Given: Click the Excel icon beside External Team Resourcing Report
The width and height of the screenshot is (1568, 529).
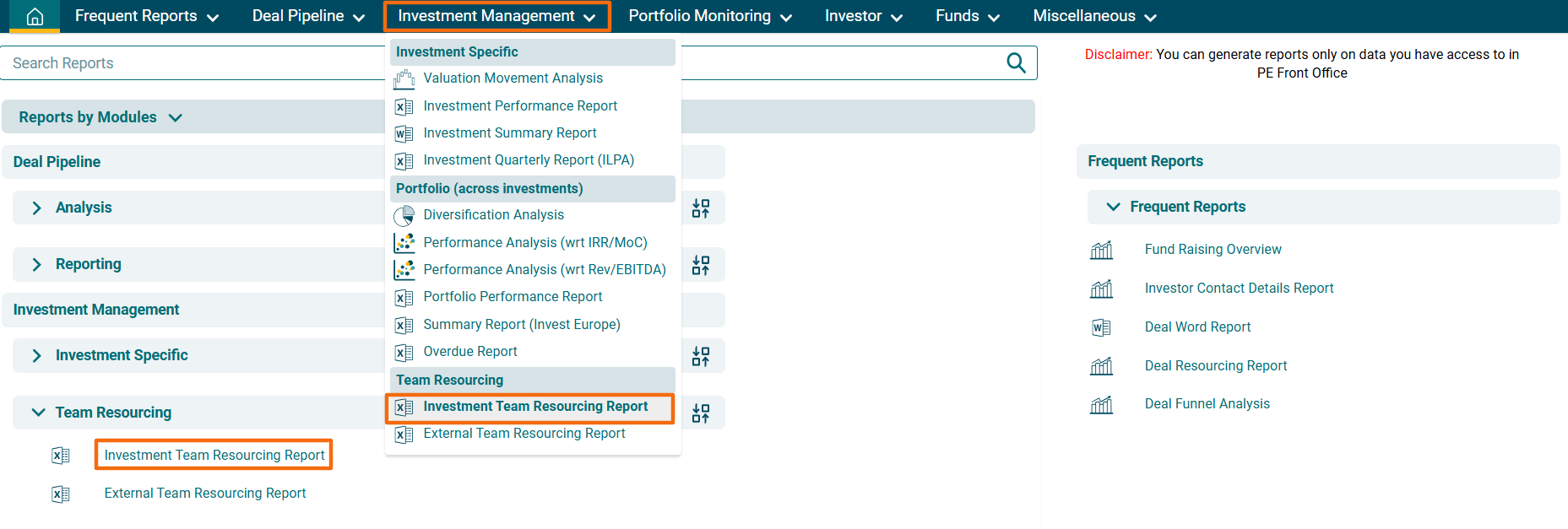Looking at the screenshot, I should click(61, 494).
